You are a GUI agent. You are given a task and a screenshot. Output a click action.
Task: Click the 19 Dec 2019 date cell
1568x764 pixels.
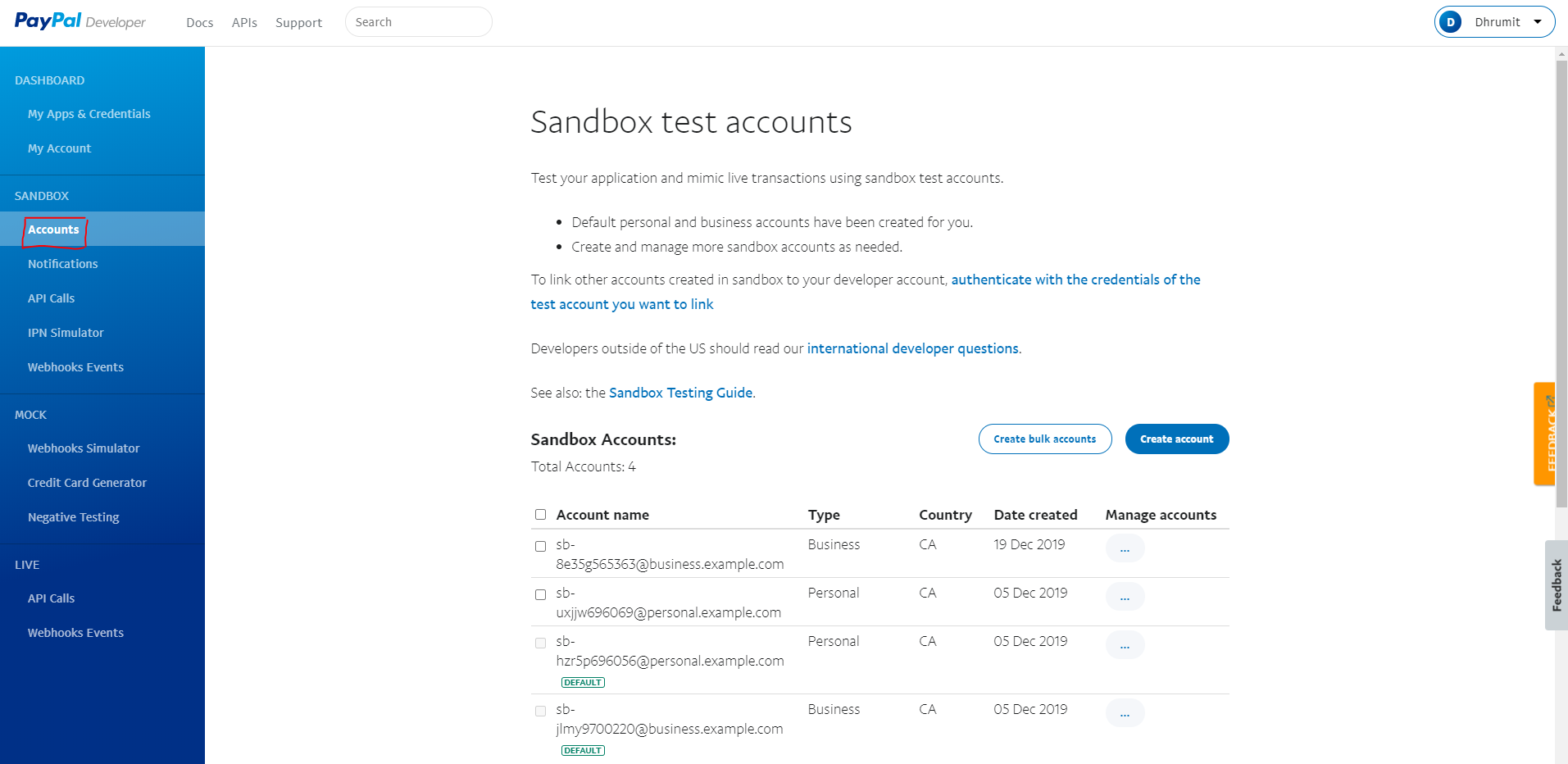[x=1029, y=544]
